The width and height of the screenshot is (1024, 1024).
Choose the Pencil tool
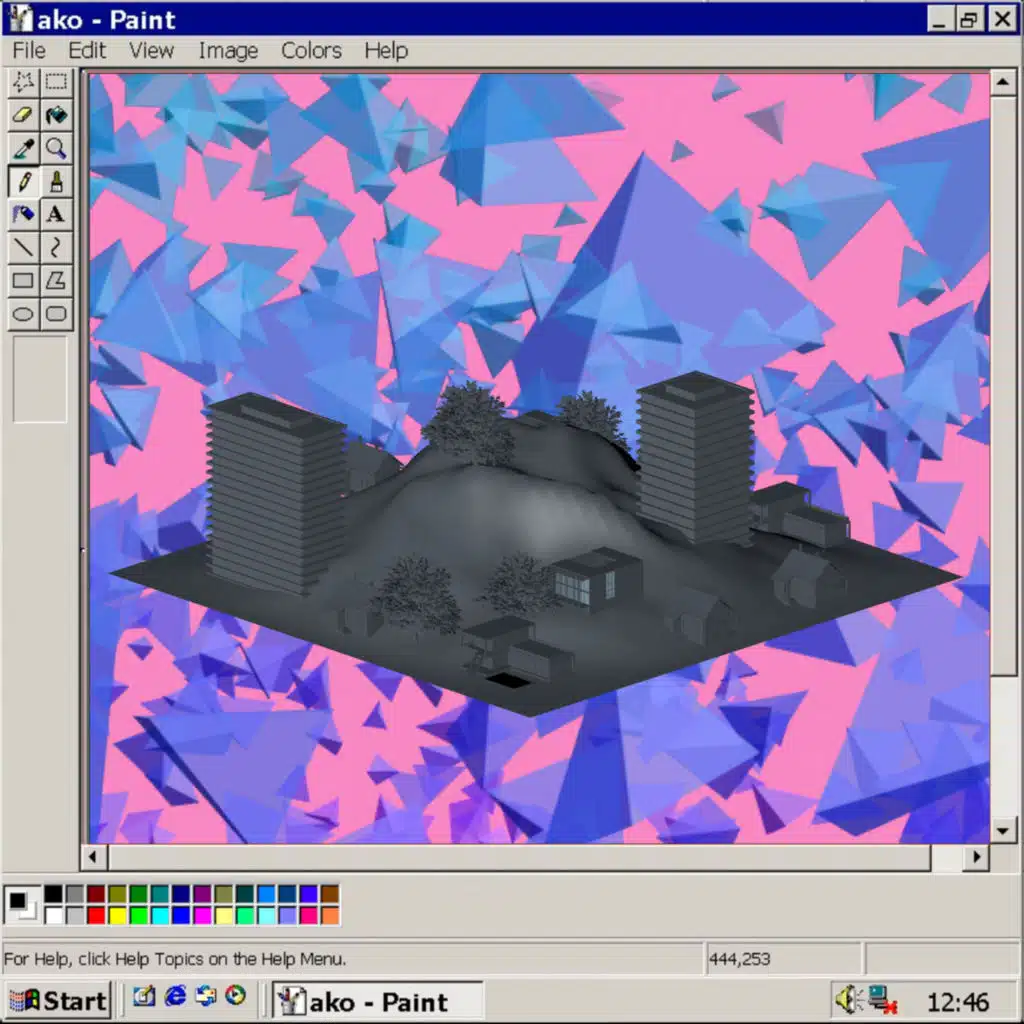pyautogui.click(x=24, y=182)
